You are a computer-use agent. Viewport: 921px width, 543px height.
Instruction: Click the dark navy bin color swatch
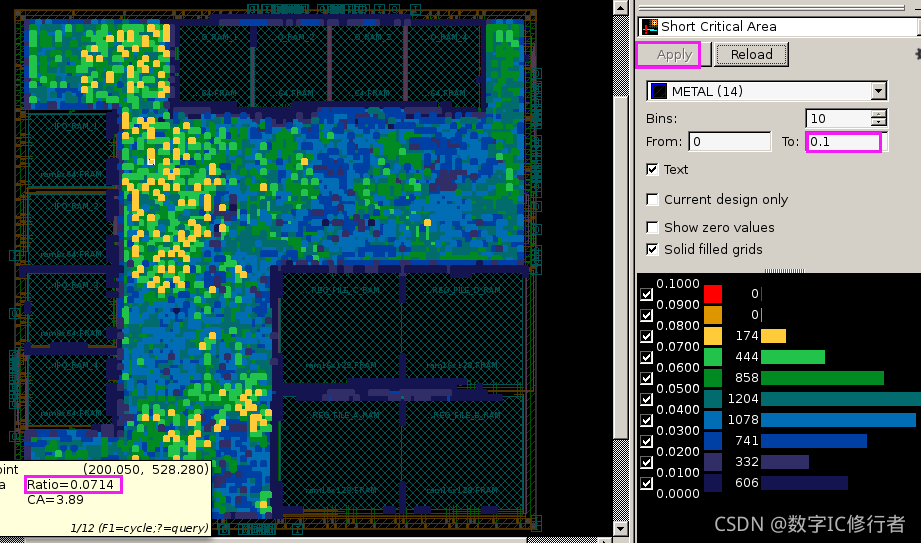click(x=712, y=483)
